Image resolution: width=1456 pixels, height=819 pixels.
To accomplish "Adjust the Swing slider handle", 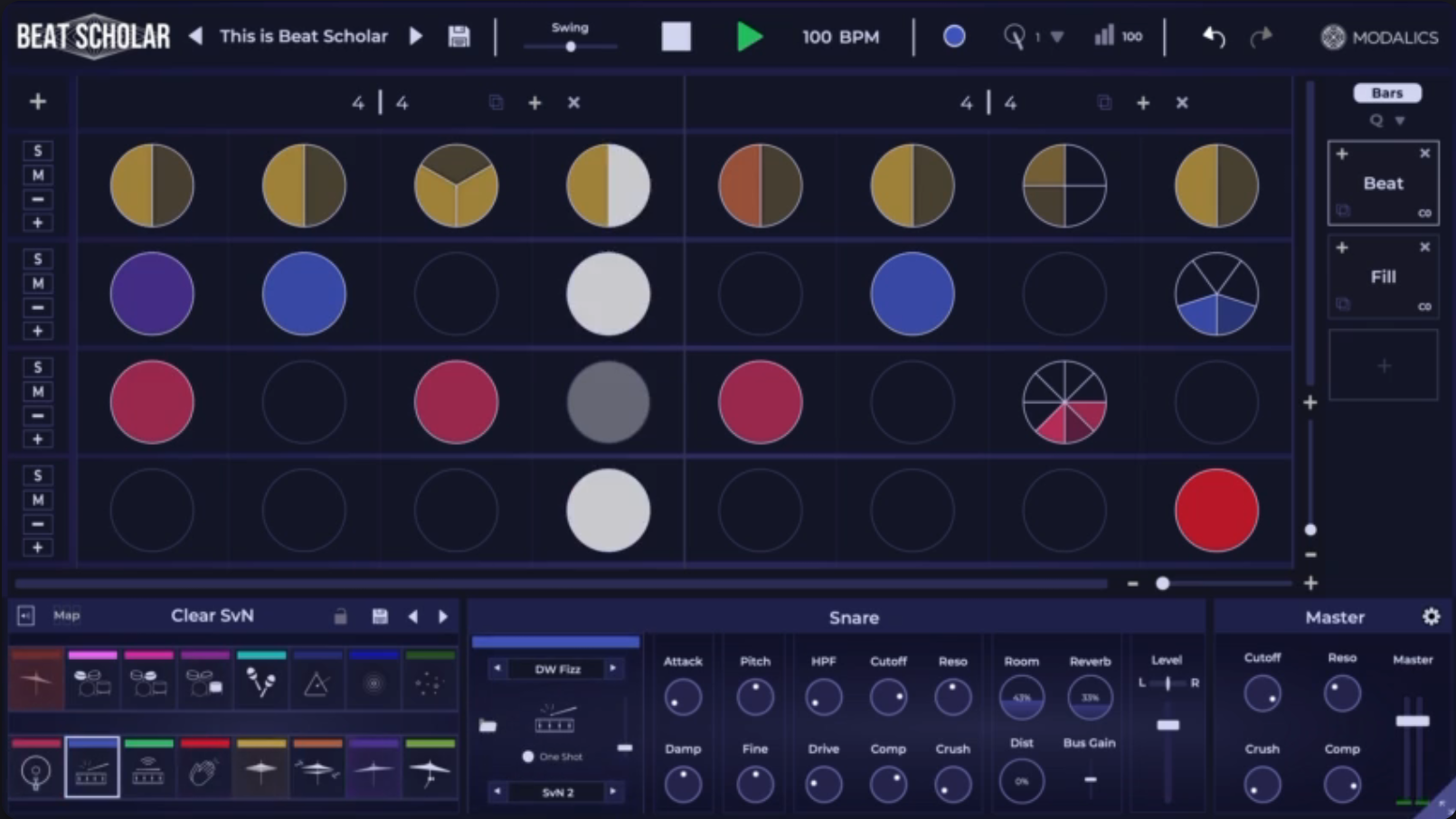I will 571,46.
